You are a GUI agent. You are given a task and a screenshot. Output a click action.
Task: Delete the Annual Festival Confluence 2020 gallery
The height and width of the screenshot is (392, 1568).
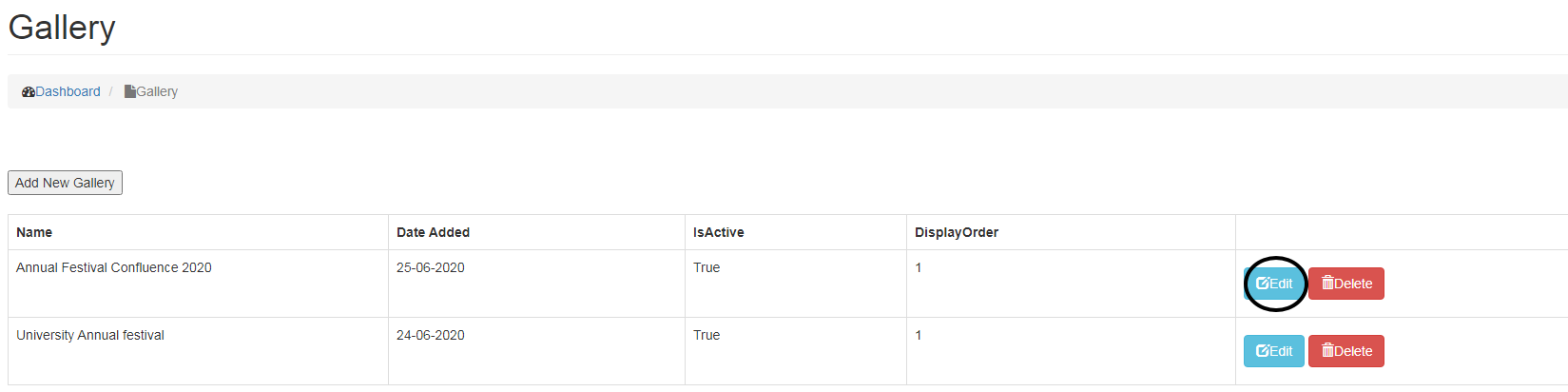pyautogui.click(x=1346, y=284)
